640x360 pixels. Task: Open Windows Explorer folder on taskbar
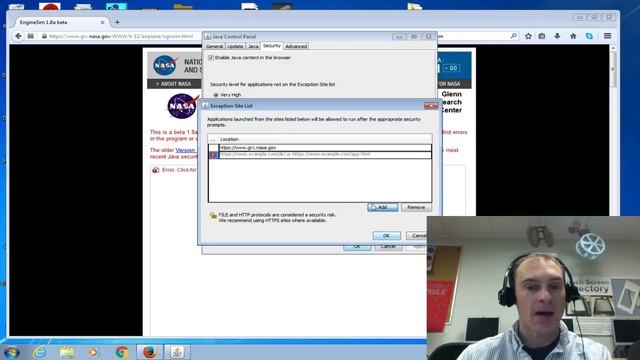[67, 352]
